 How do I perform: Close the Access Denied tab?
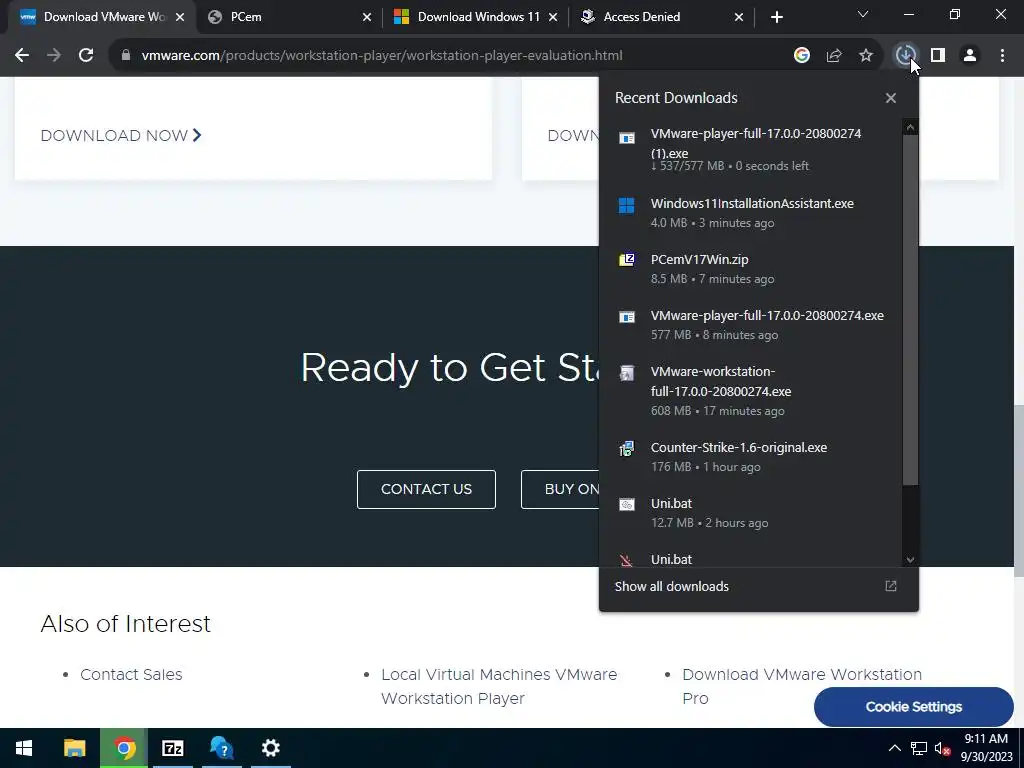click(x=739, y=18)
